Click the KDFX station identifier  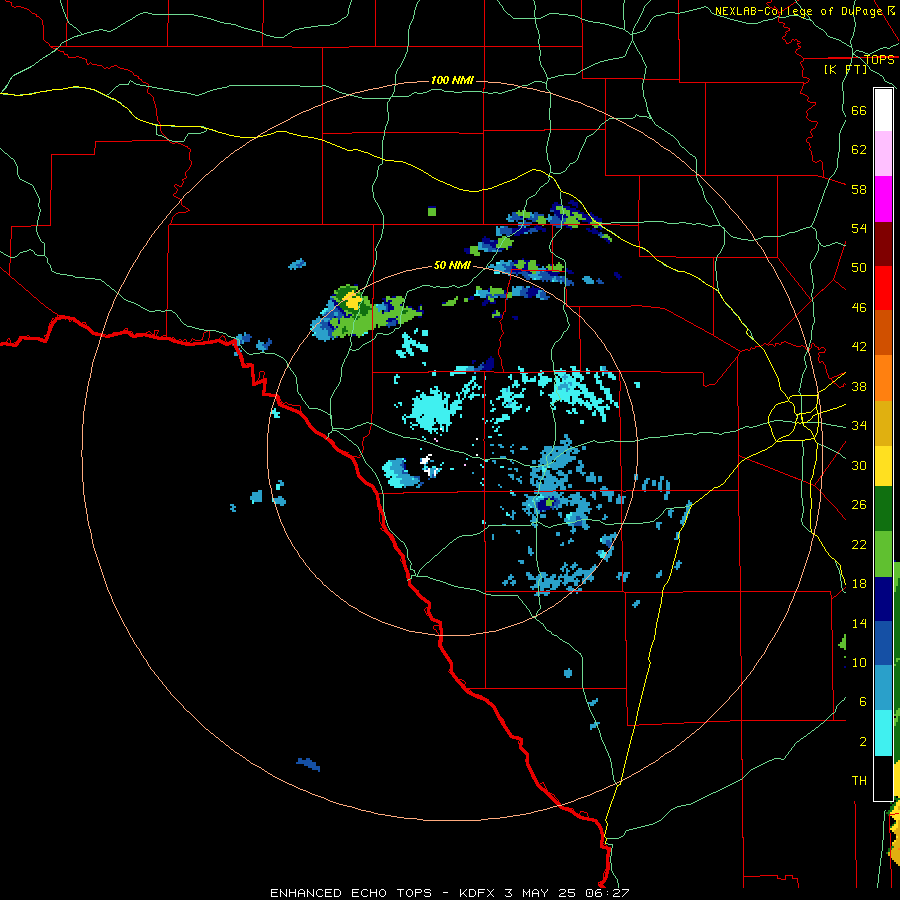click(478, 893)
